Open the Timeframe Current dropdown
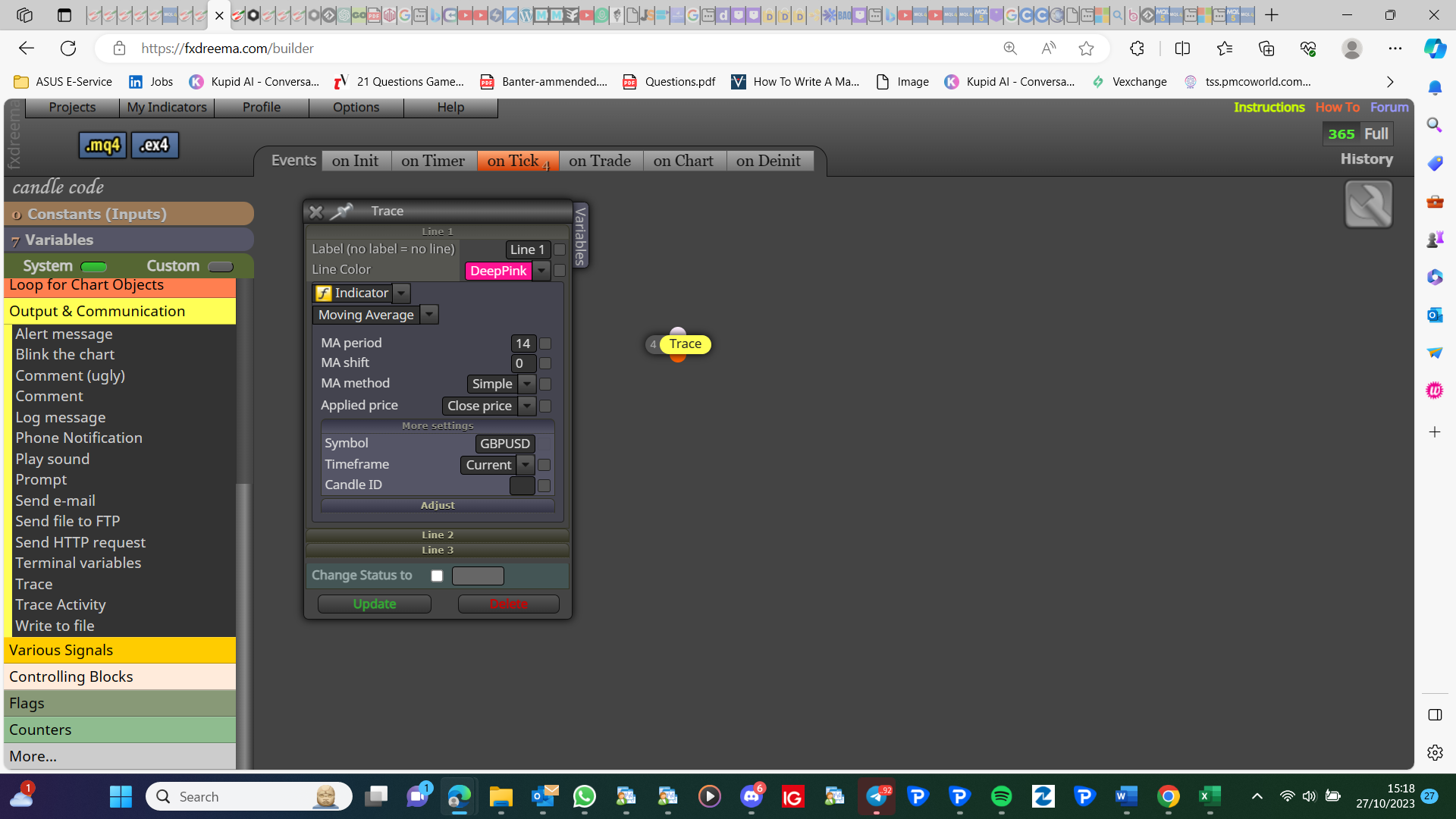 (x=526, y=465)
